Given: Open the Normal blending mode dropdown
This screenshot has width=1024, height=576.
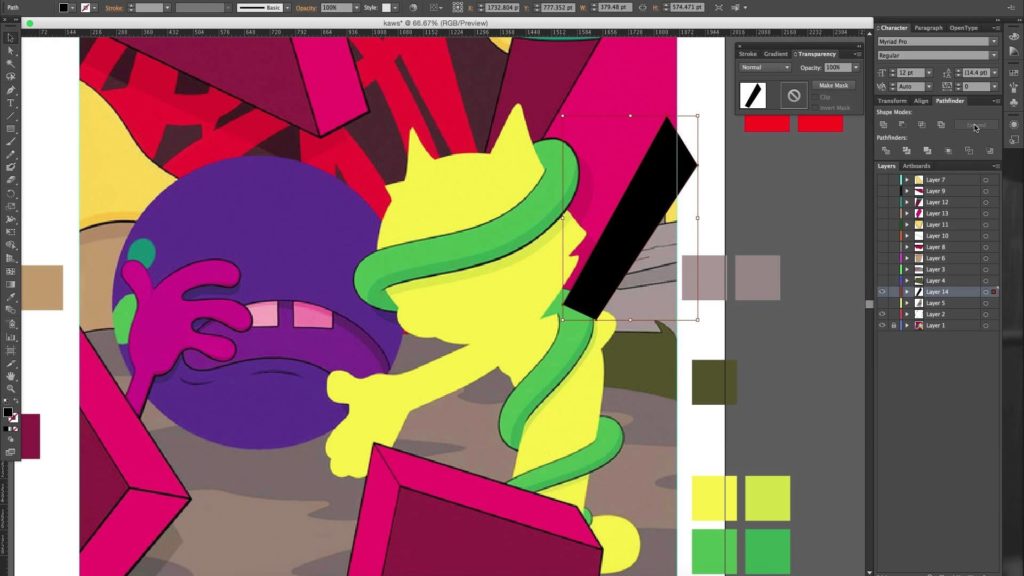Looking at the screenshot, I should click(764, 67).
